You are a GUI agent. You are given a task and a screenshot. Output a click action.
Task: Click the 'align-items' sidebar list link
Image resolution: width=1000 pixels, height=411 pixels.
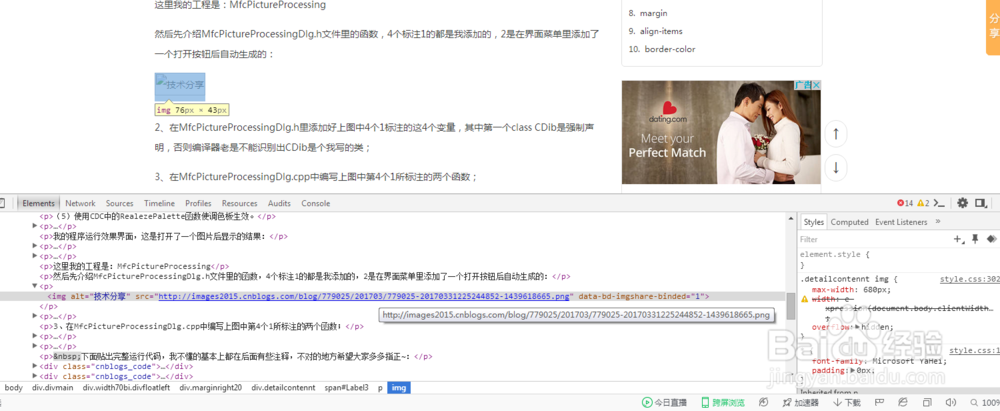tap(661, 31)
